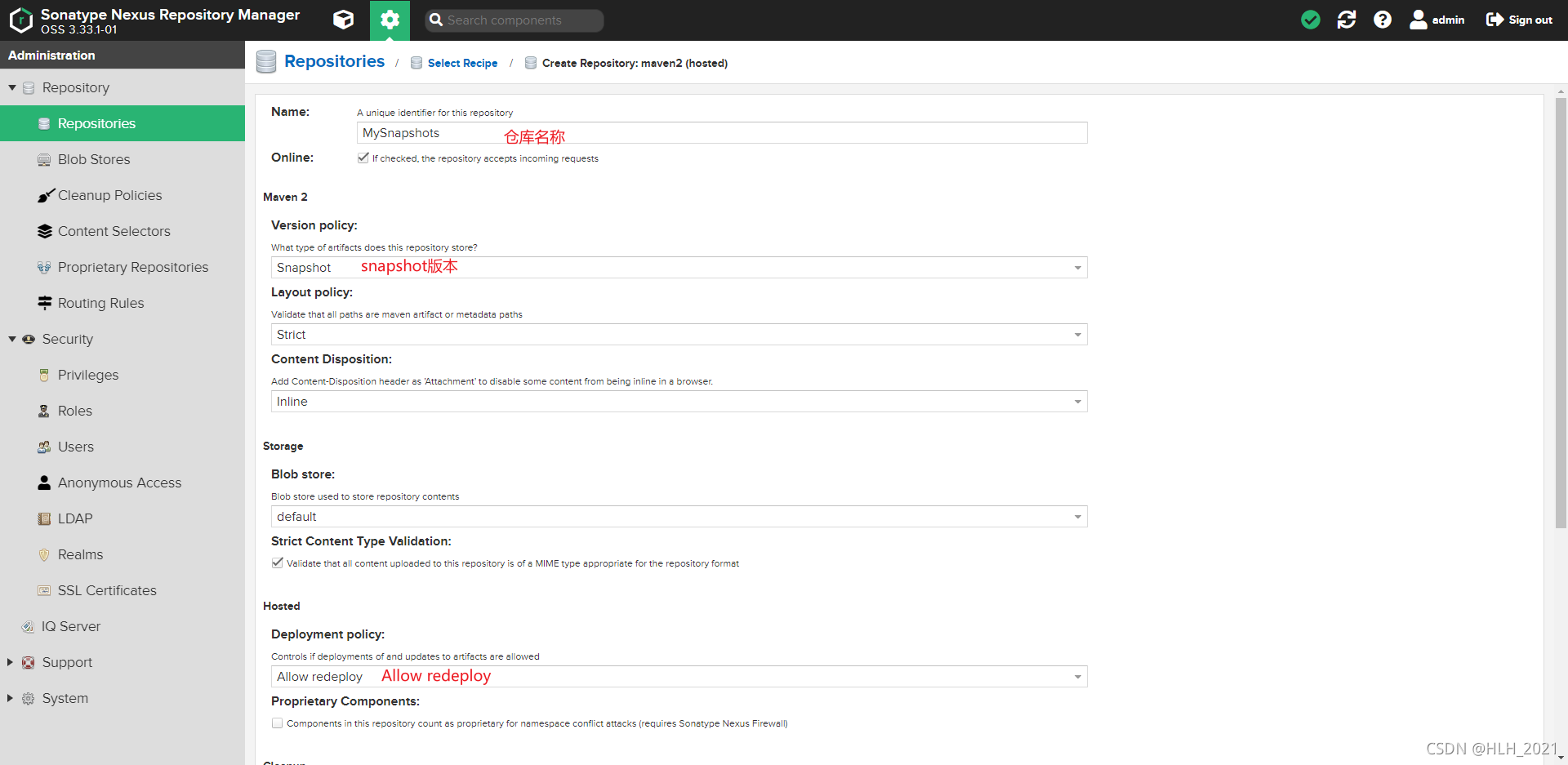
Task: Click the Select Recipe breadcrumb link
Action: point(462,63)
